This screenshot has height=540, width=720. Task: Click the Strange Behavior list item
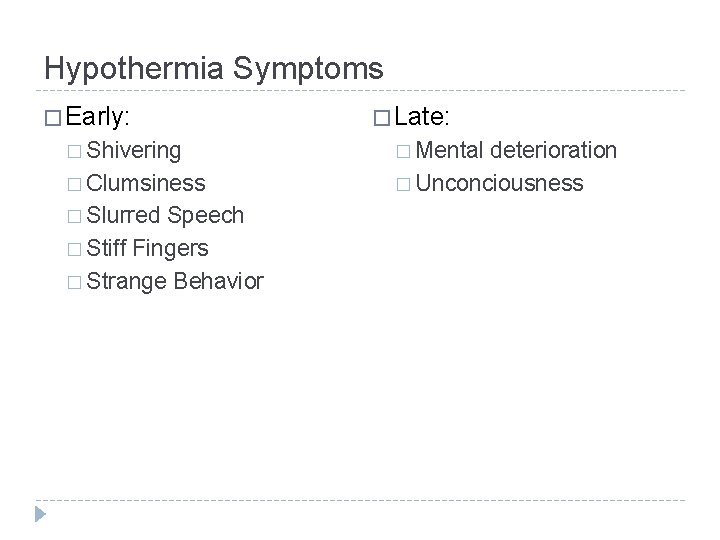(x=175, y=281)
